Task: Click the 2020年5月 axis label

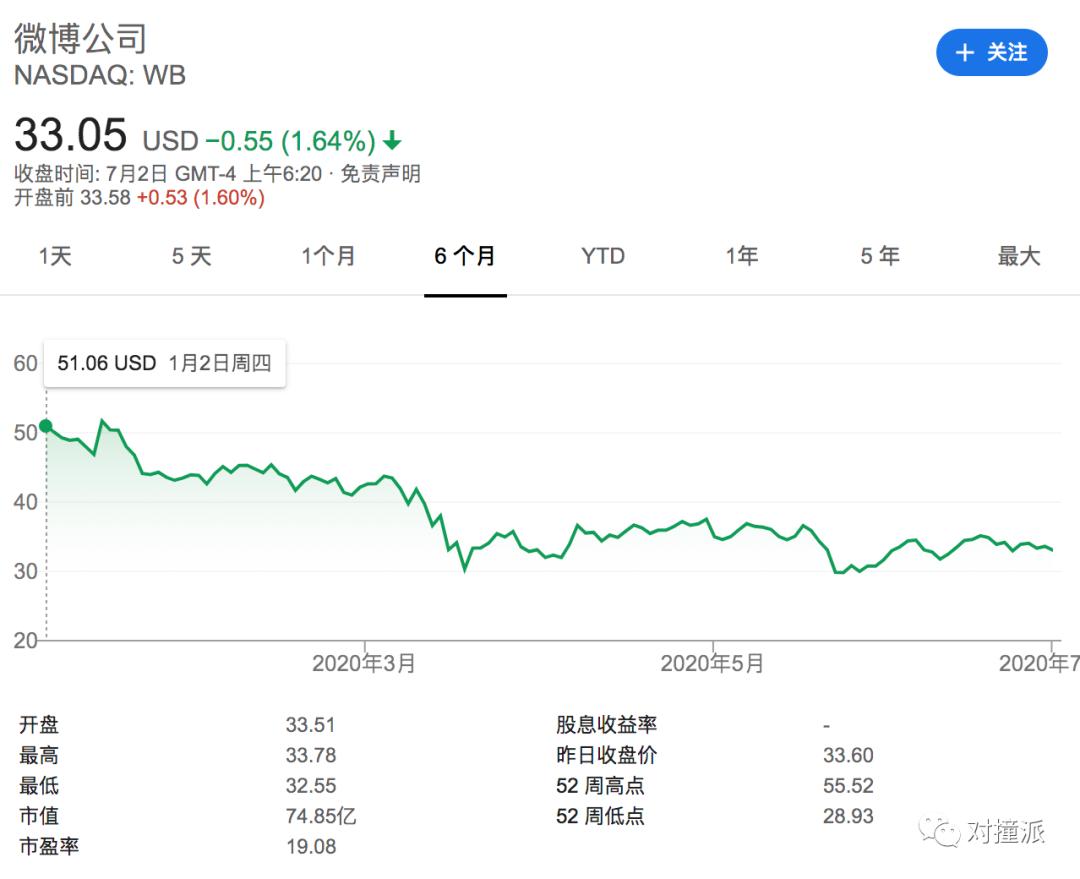Action: coord(712,663)
